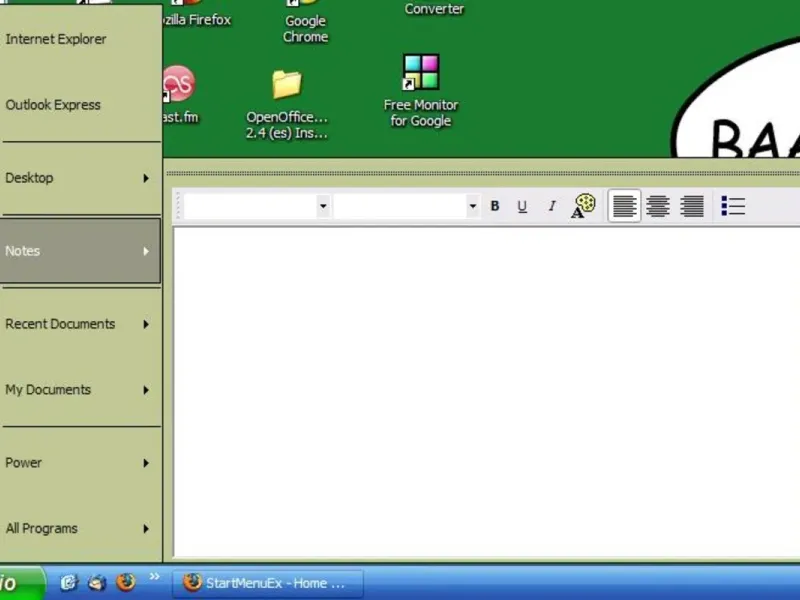This screenshot has height=600, width=800.
Task: Select the highlighted Notes menu entry
Action: [x=81, y=251]
